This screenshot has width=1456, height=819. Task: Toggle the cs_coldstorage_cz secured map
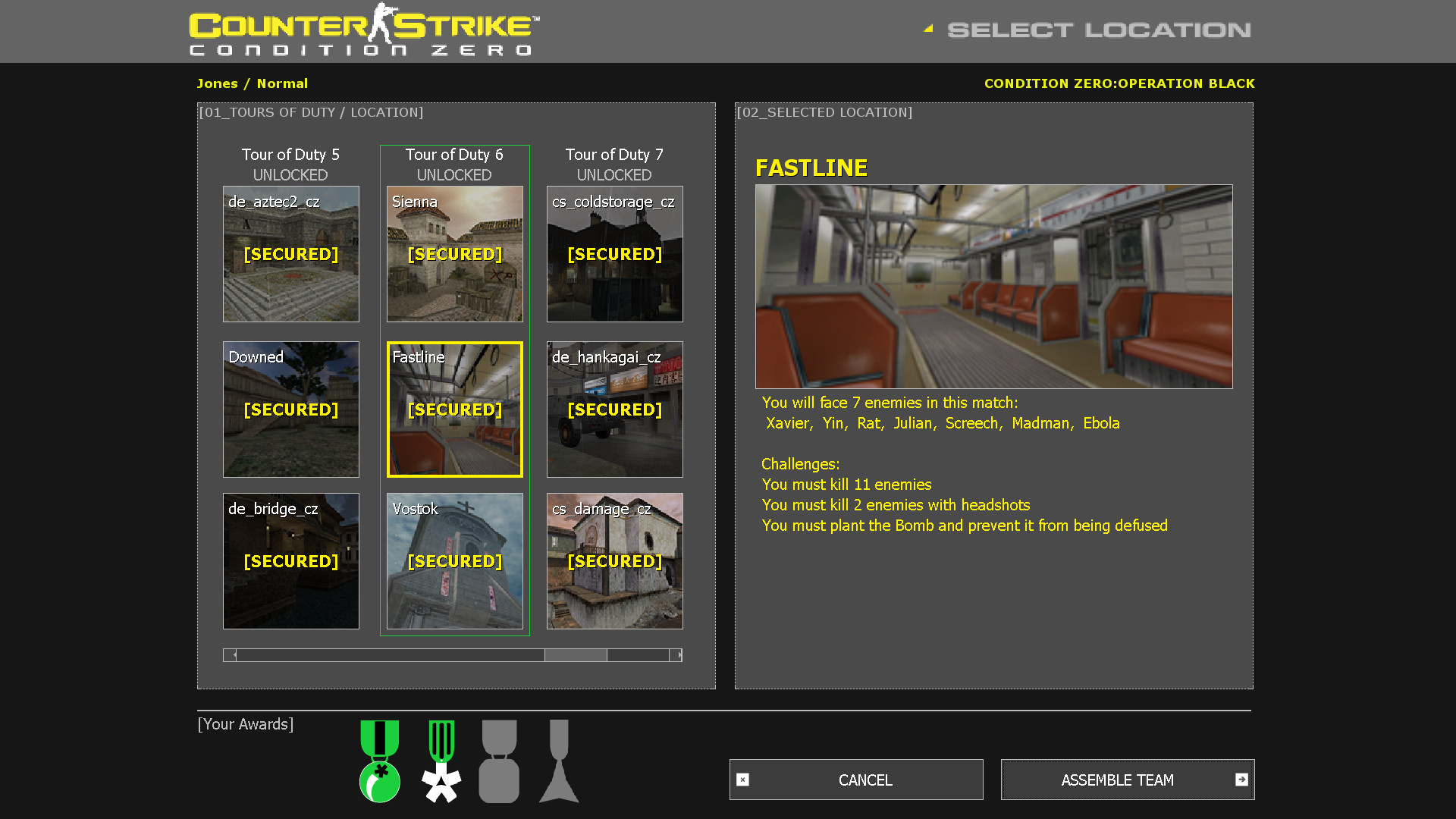(x=614, y=254)
